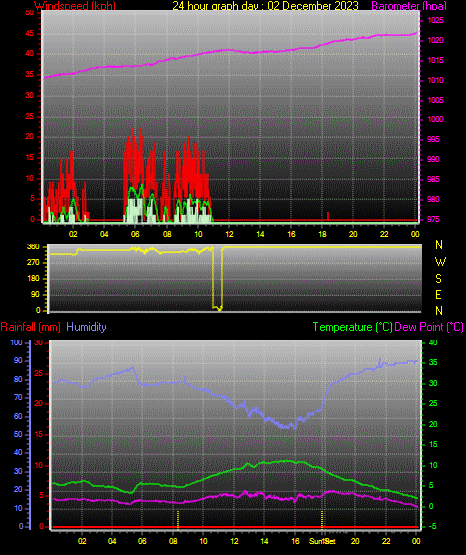Click the 985 barometer axis value

433,179
